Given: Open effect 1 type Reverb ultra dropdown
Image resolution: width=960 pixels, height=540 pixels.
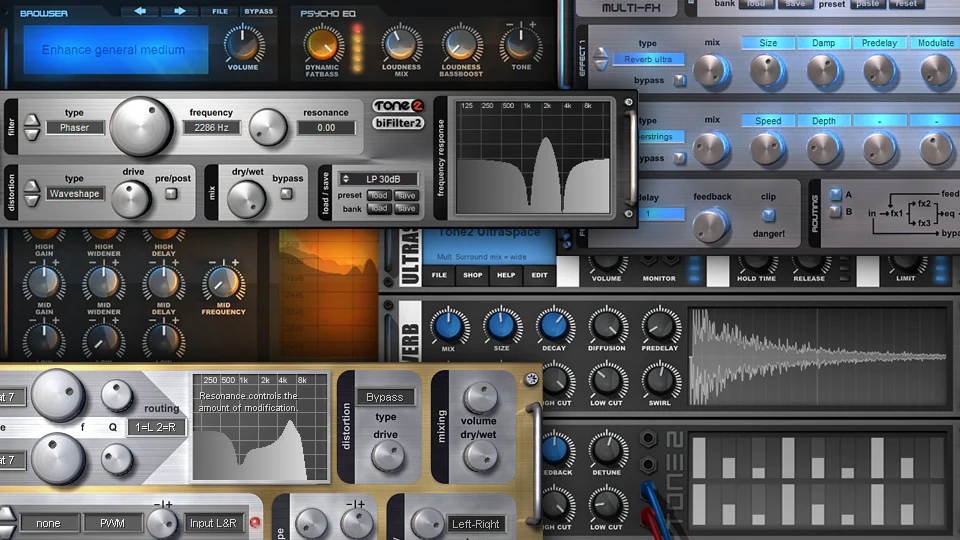Looking at the screenshot, I should 648,59.
